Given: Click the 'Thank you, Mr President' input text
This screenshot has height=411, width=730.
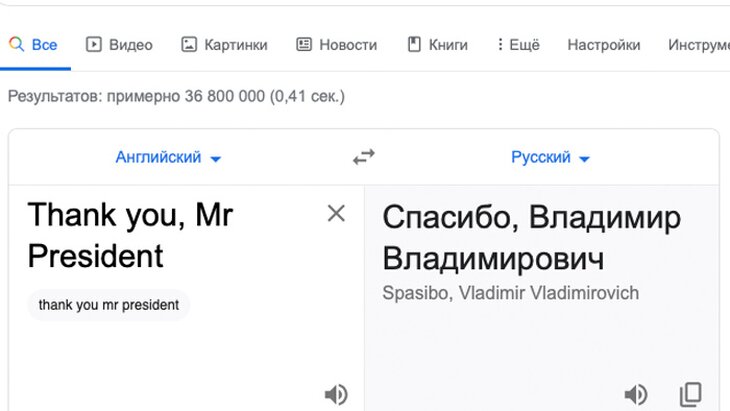Looking at the screenshot, I should click(x=130, y=235).
